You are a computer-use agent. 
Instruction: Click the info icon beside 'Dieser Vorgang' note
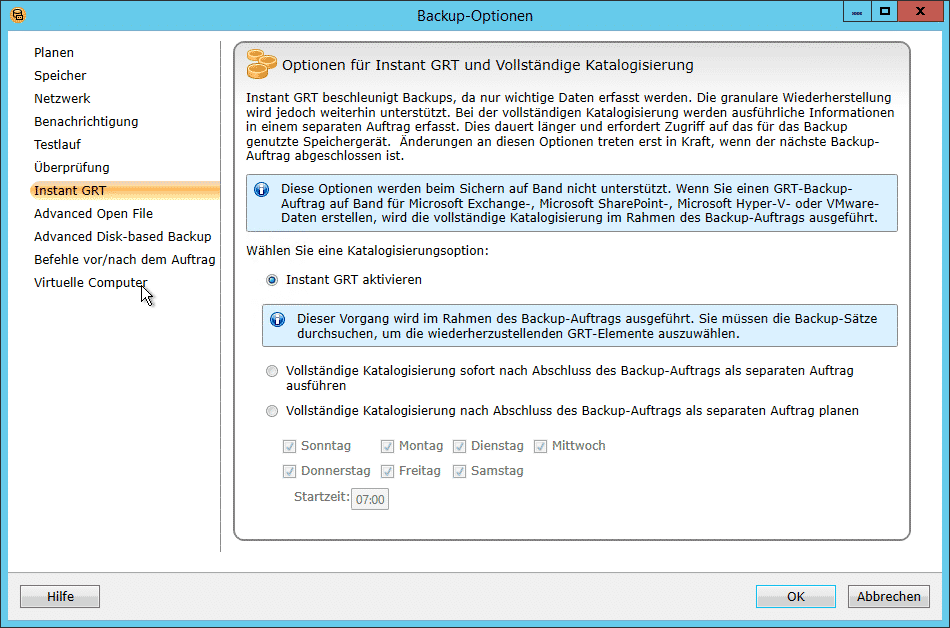point(277,319)
